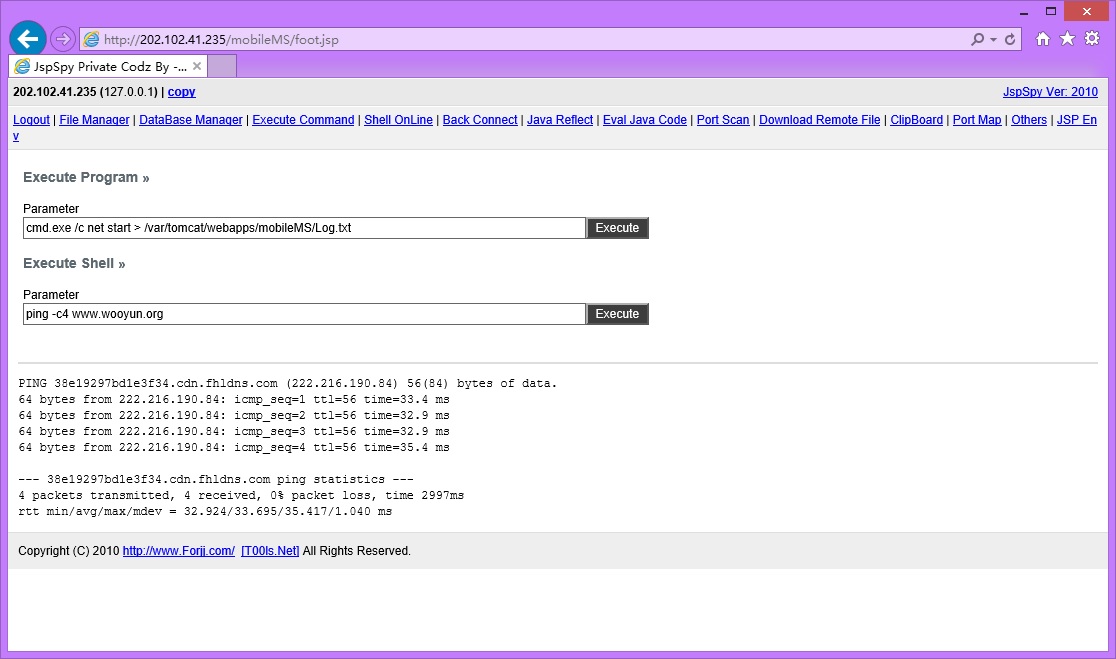Click the browser Back arrow button
Image resolution: width=1116 pixels, height=659 pixels.
coord(28,38)
